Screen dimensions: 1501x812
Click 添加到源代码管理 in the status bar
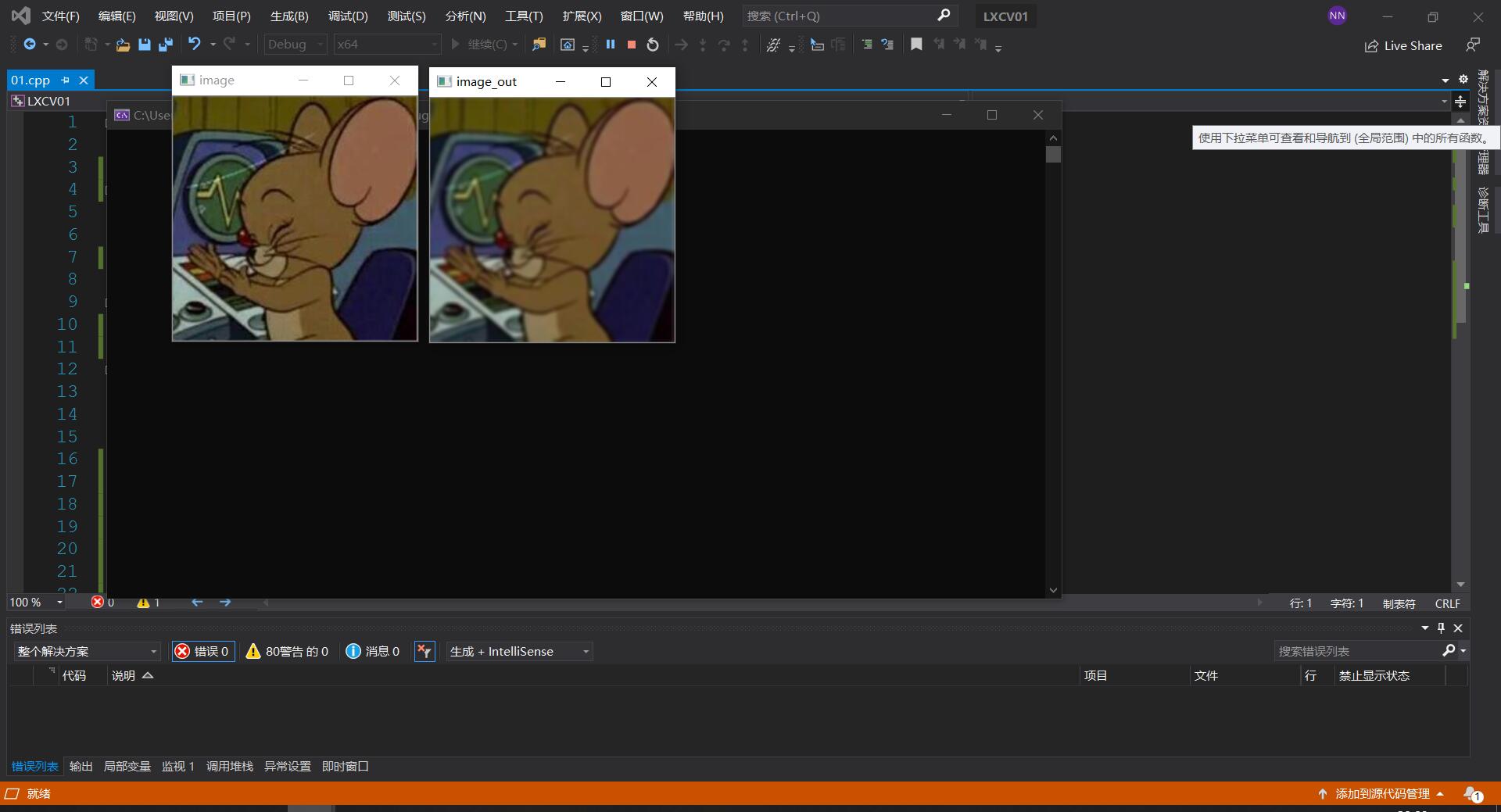(x=1381, y=793)
